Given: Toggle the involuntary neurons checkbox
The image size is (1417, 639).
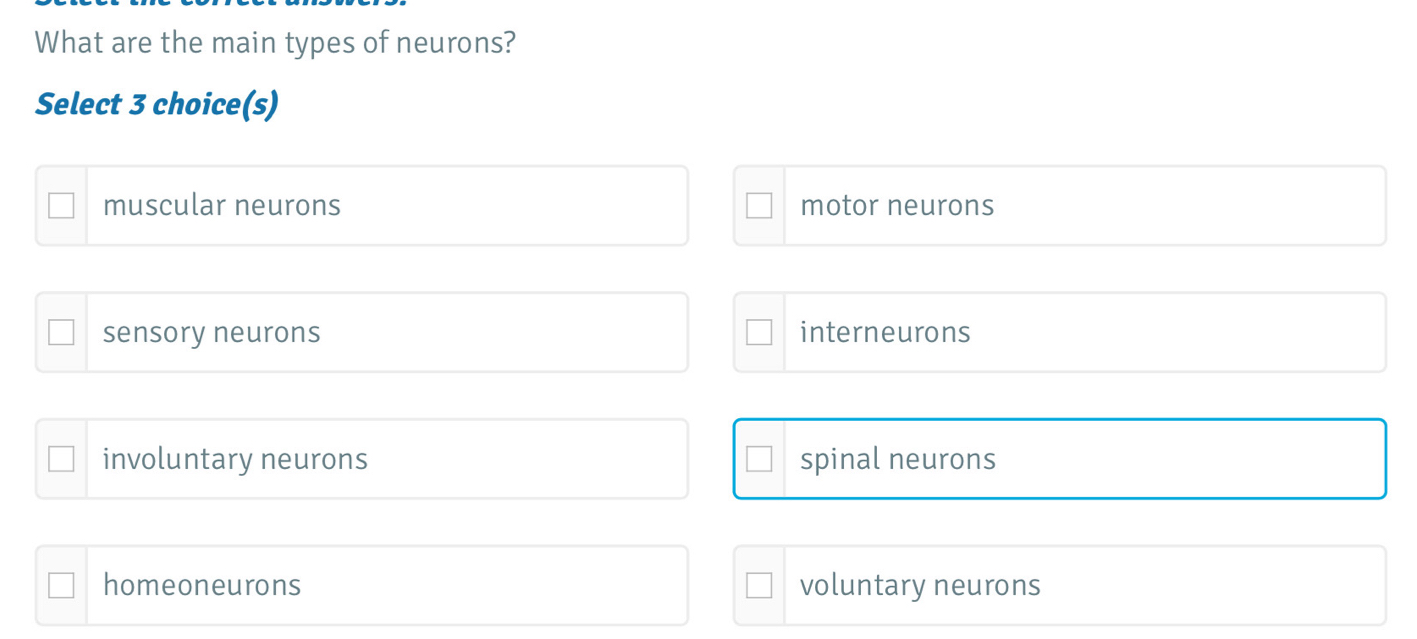Looking at the screenshot, I should (x=61, y=459).
